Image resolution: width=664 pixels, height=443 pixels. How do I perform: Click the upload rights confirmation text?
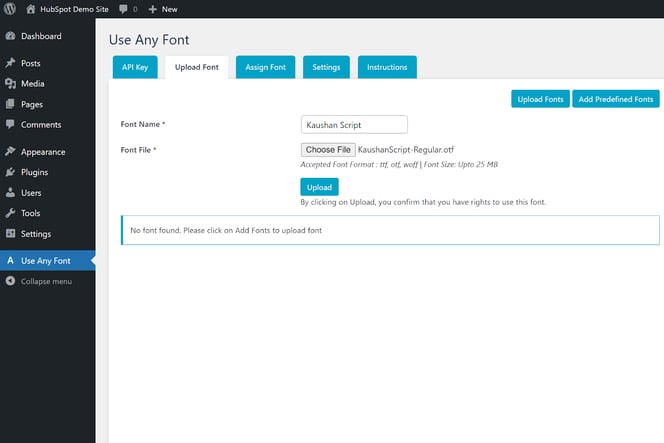point(423,202)
